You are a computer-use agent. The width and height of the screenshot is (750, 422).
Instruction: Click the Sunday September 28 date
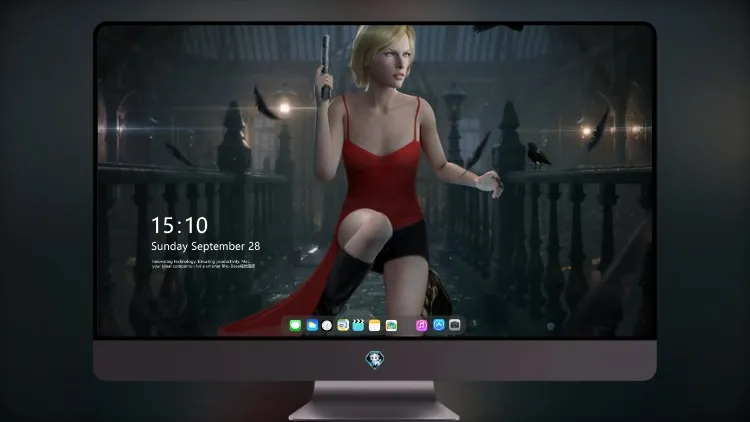click(x=206, y=246)
